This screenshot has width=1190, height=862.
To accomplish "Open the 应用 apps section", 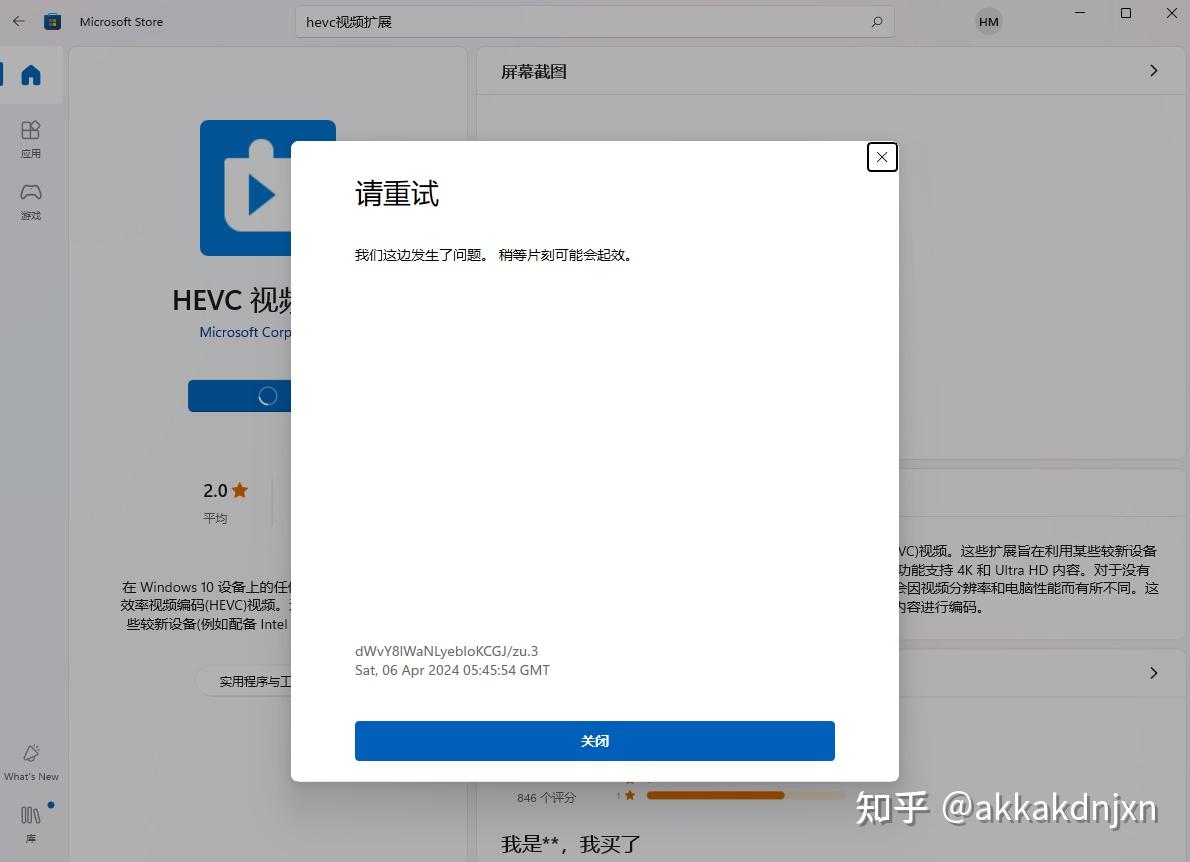I will tap(31, 140).
